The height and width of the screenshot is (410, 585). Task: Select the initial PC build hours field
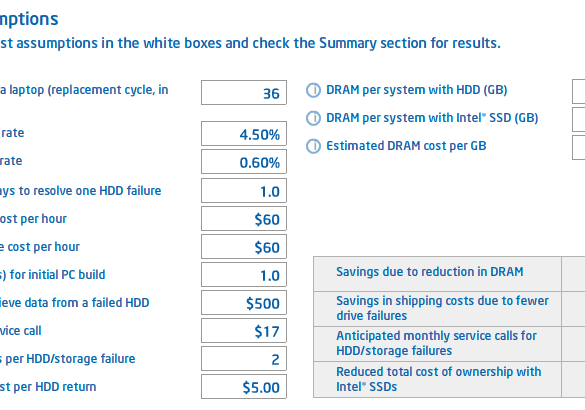244,275
